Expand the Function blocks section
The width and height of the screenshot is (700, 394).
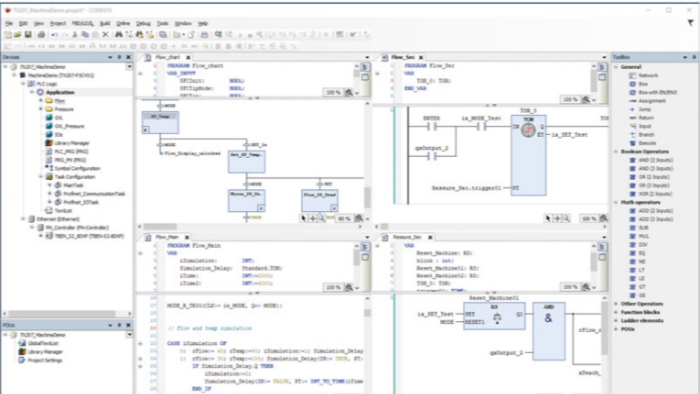(x=616, y=312)
